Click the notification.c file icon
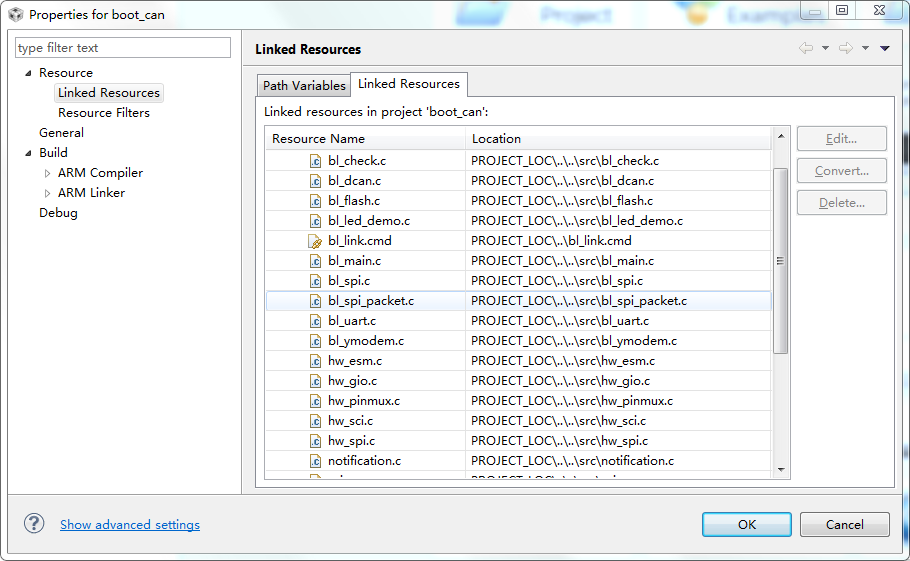 (x=315, y=461)
